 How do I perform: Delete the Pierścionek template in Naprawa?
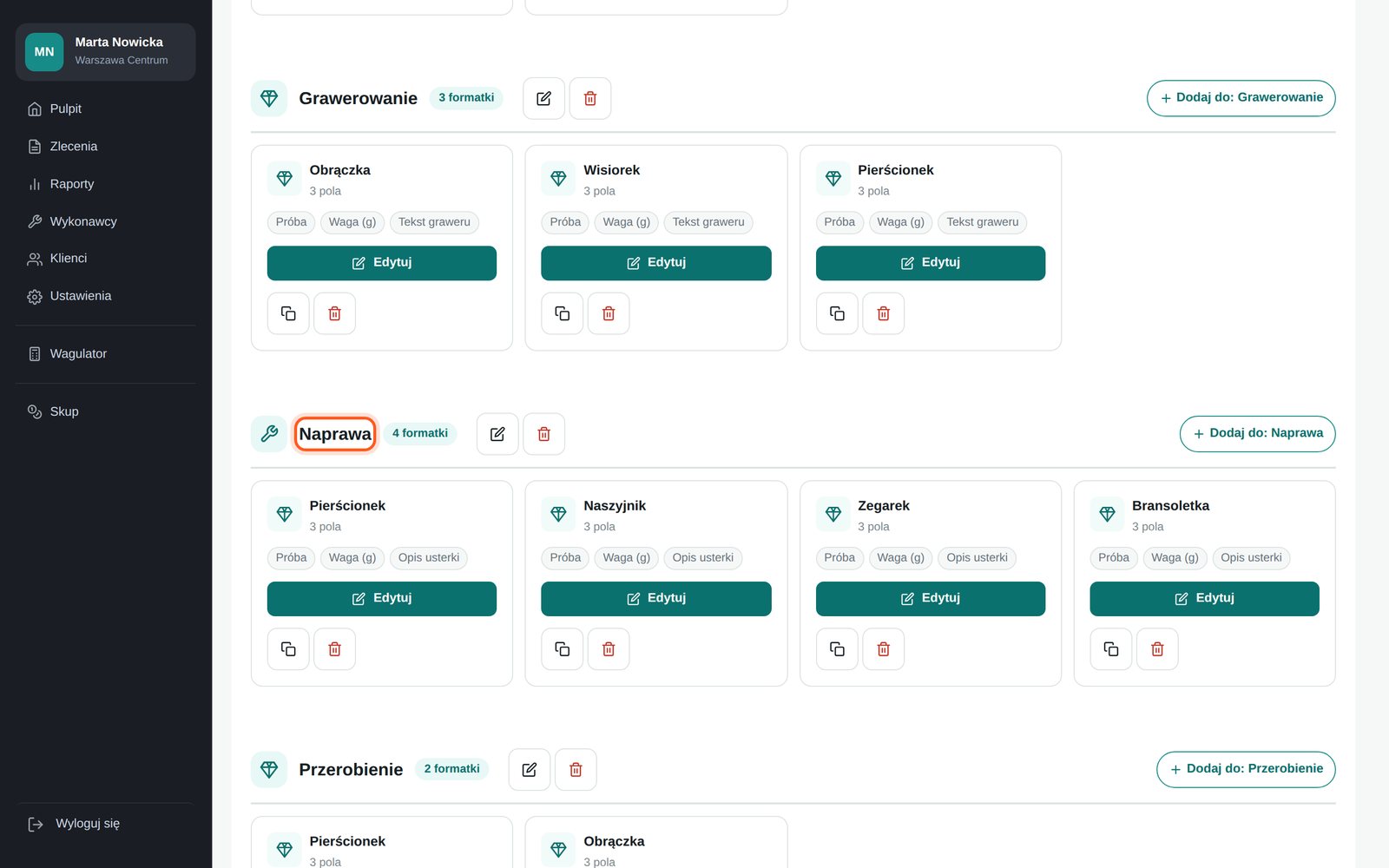334,649
